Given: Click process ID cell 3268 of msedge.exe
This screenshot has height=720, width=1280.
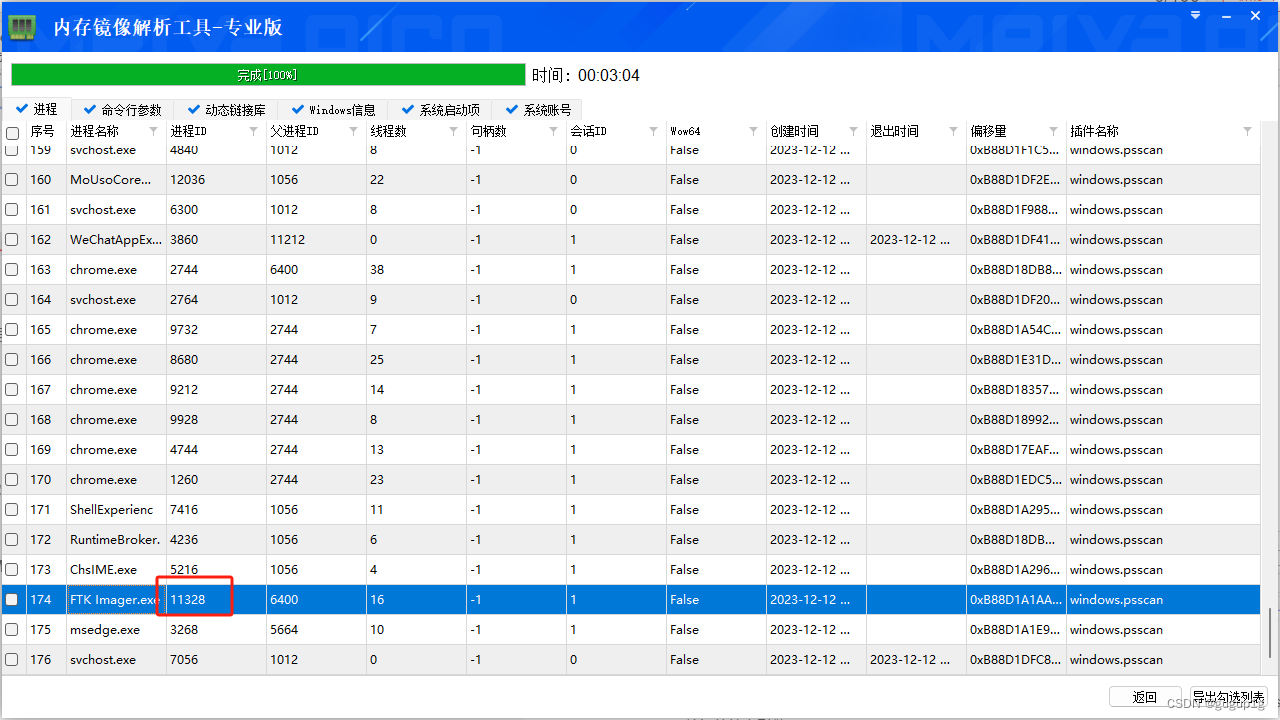Looking at the screenshot, I should [217, 630].
